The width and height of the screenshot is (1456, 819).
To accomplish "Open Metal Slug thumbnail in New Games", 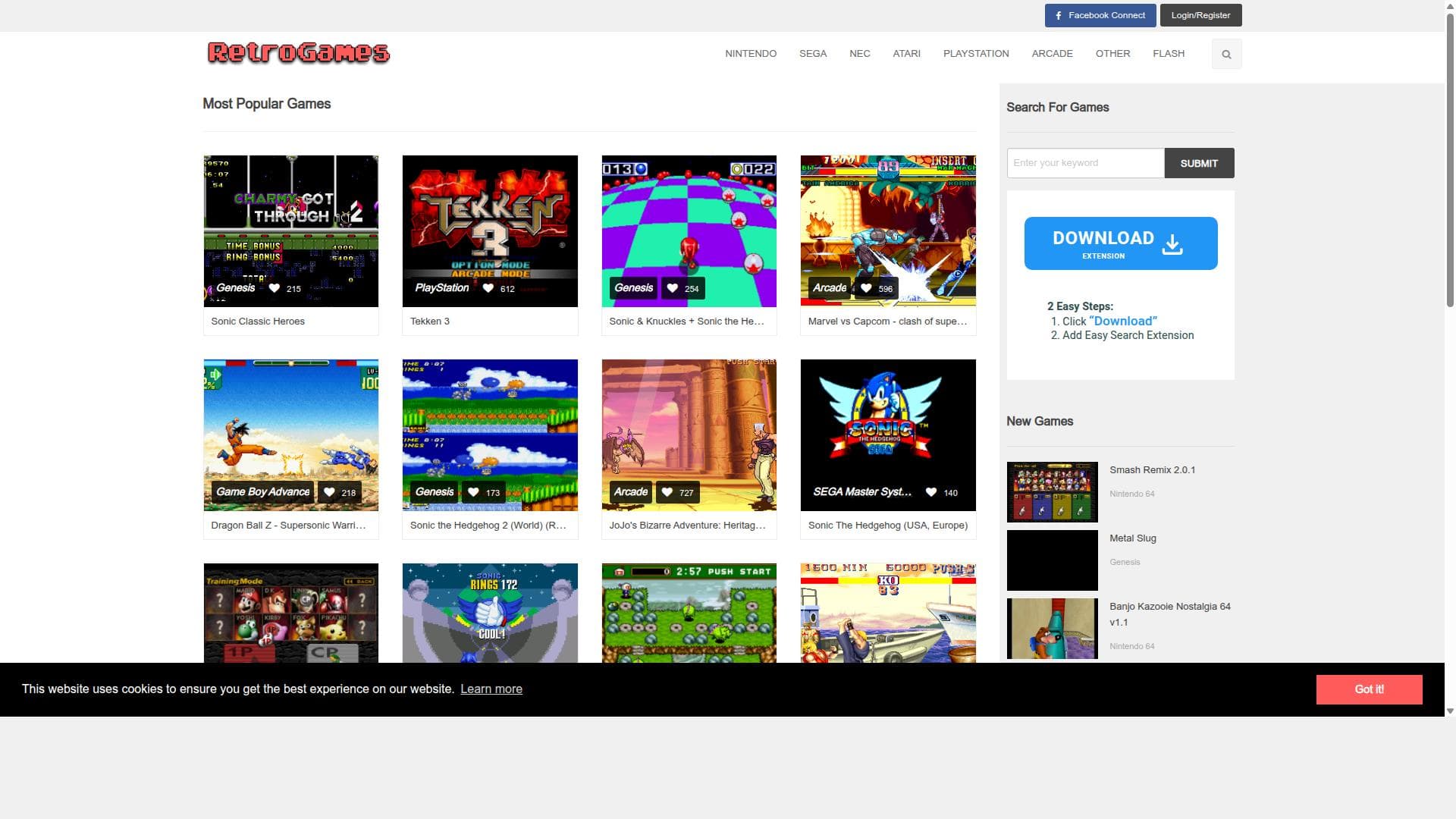I will tap(1052, 560).
